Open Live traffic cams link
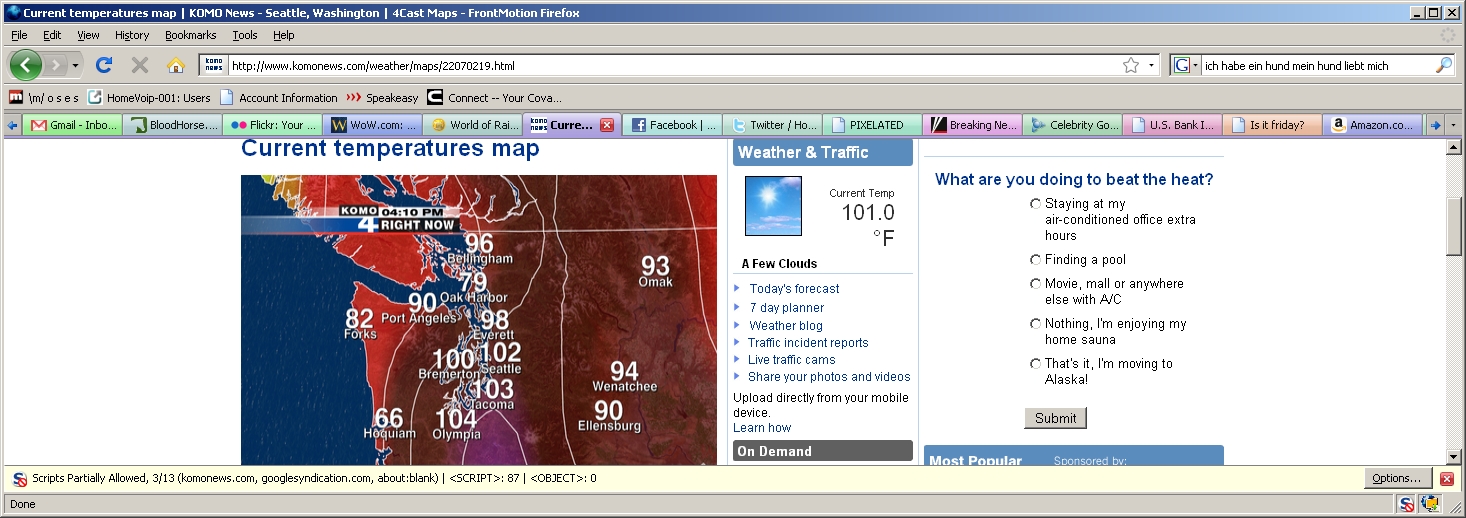The width and height of the screenshot is (1466, 518). [x=791, y=359]
